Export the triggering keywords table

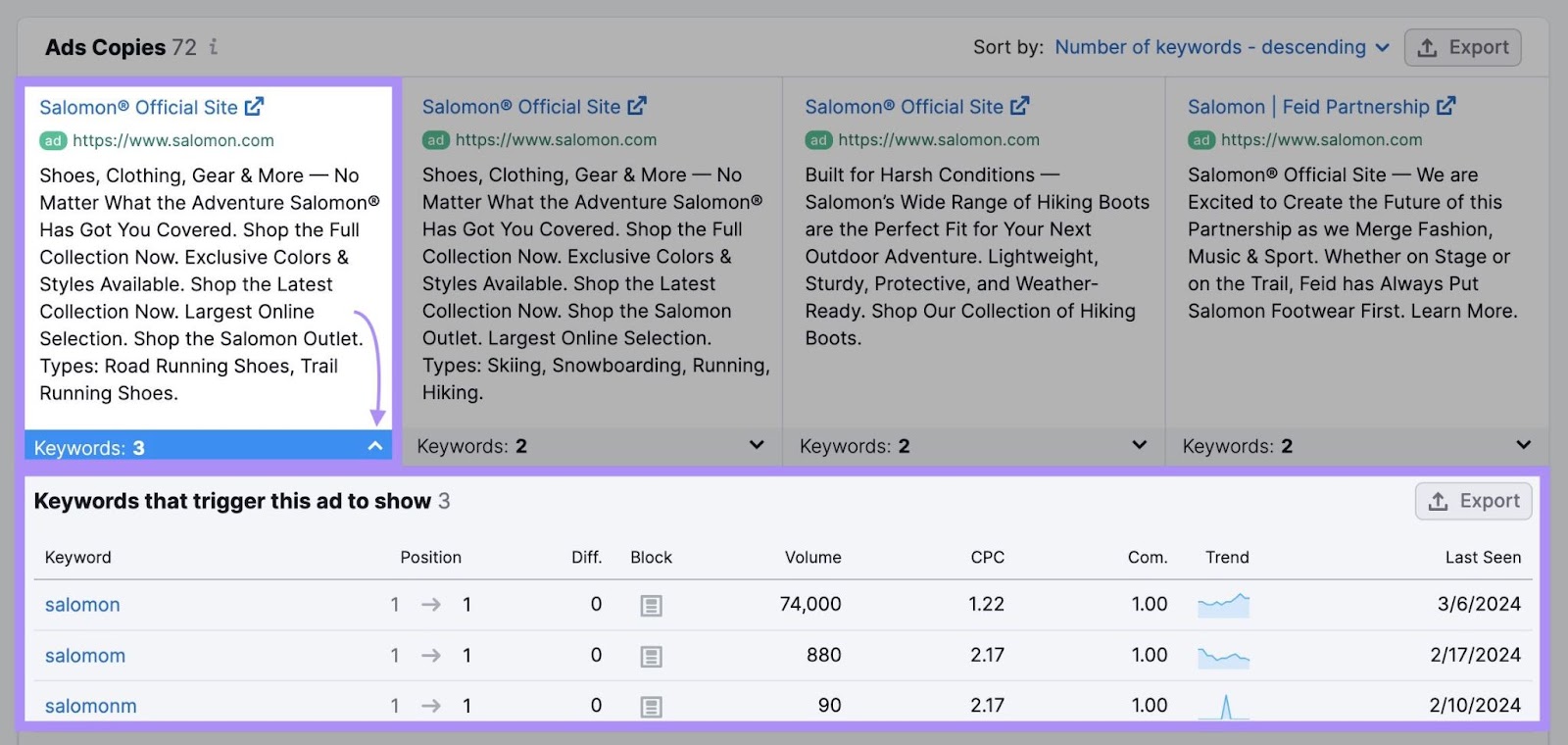[1473, 501]
